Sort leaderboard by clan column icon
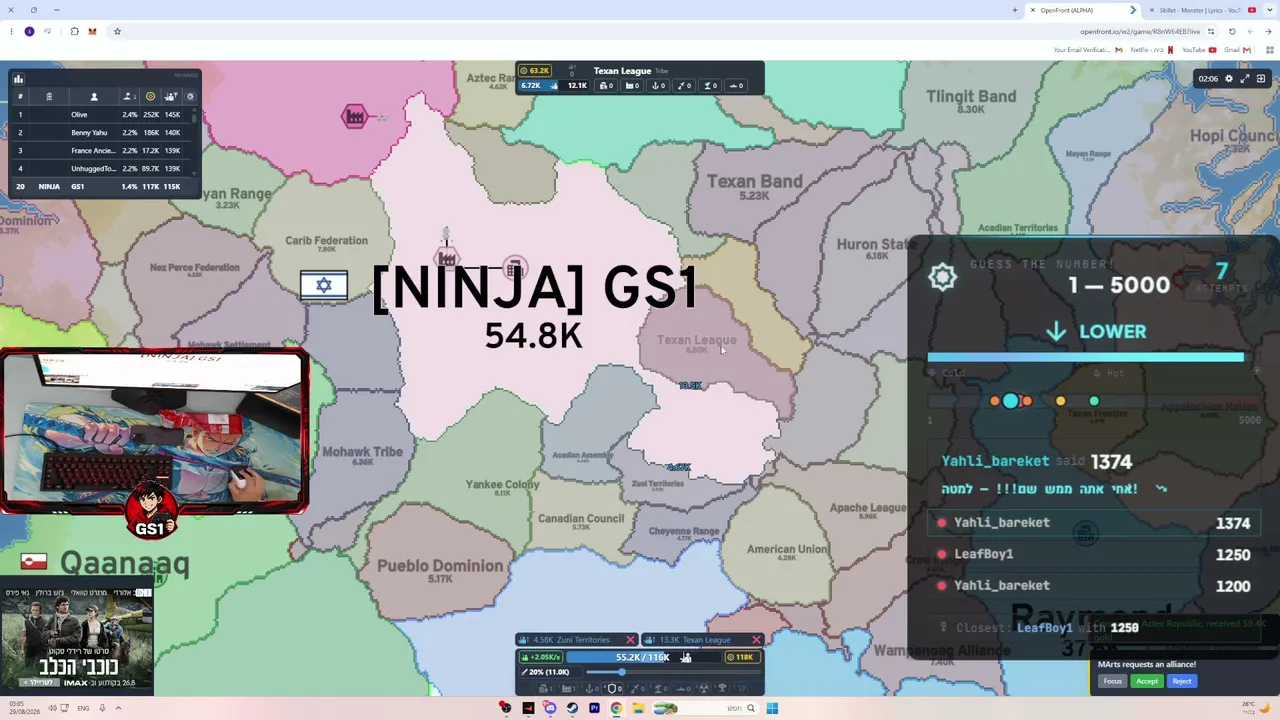This screenshot has height=720, width=1280. pyautogui.click(x=49, y=97)
